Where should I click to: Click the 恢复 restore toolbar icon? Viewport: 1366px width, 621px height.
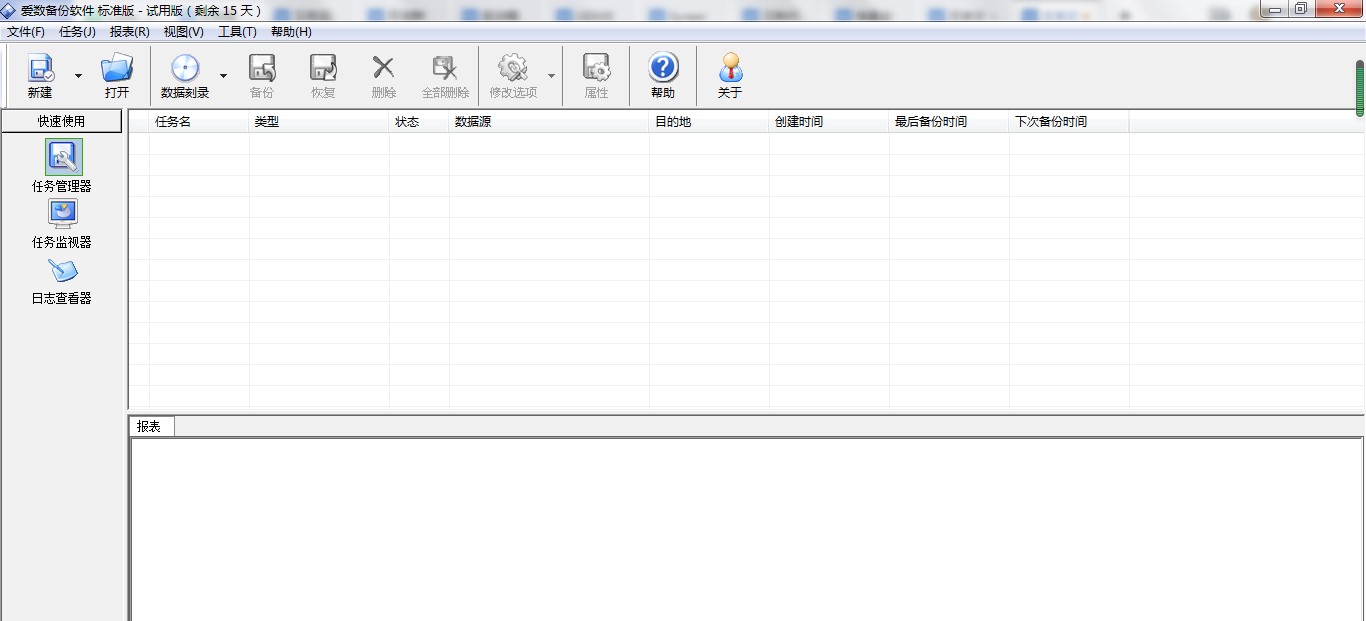(322, 70)
